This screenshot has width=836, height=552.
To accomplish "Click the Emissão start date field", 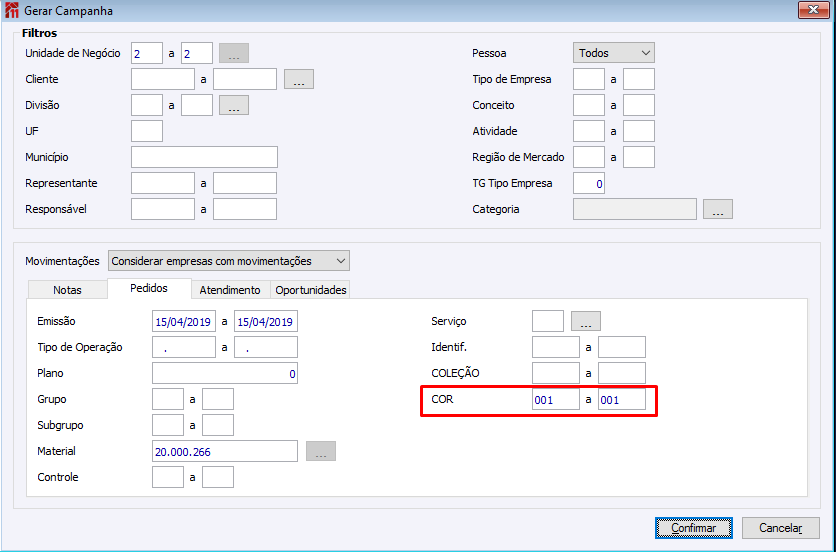I will (184, 321).
